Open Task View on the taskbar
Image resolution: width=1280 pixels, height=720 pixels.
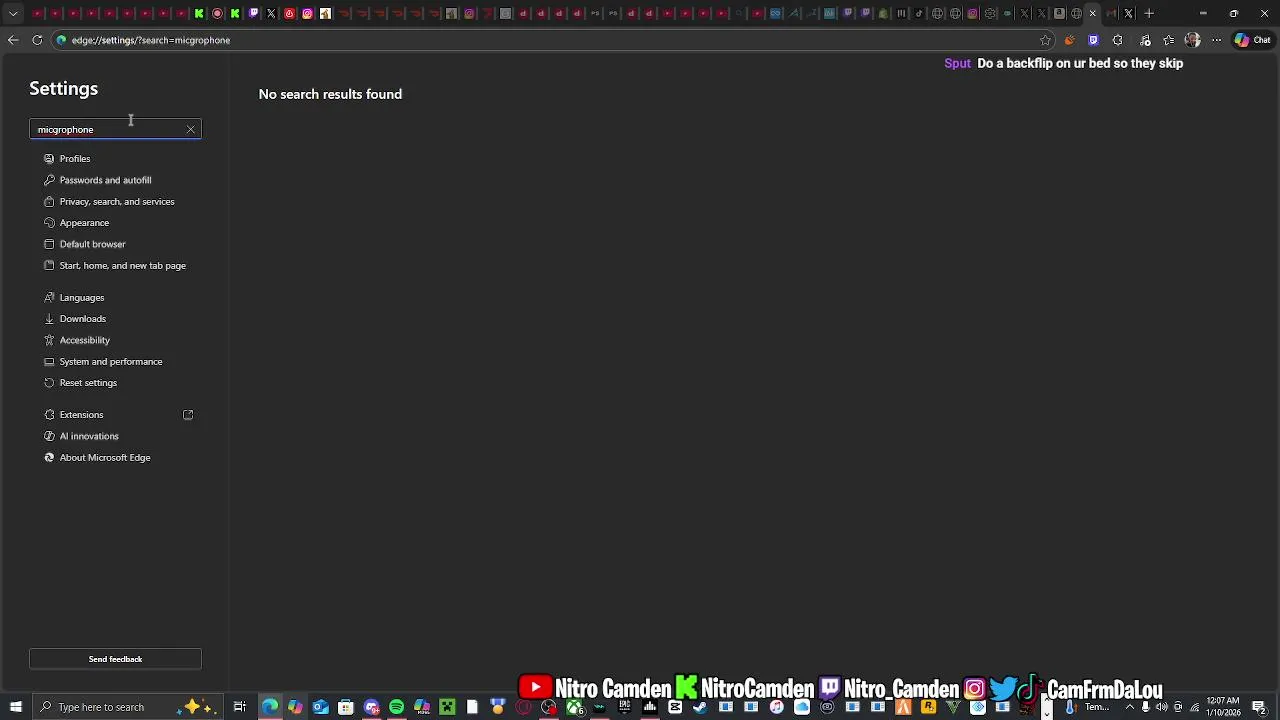(240, 707)
